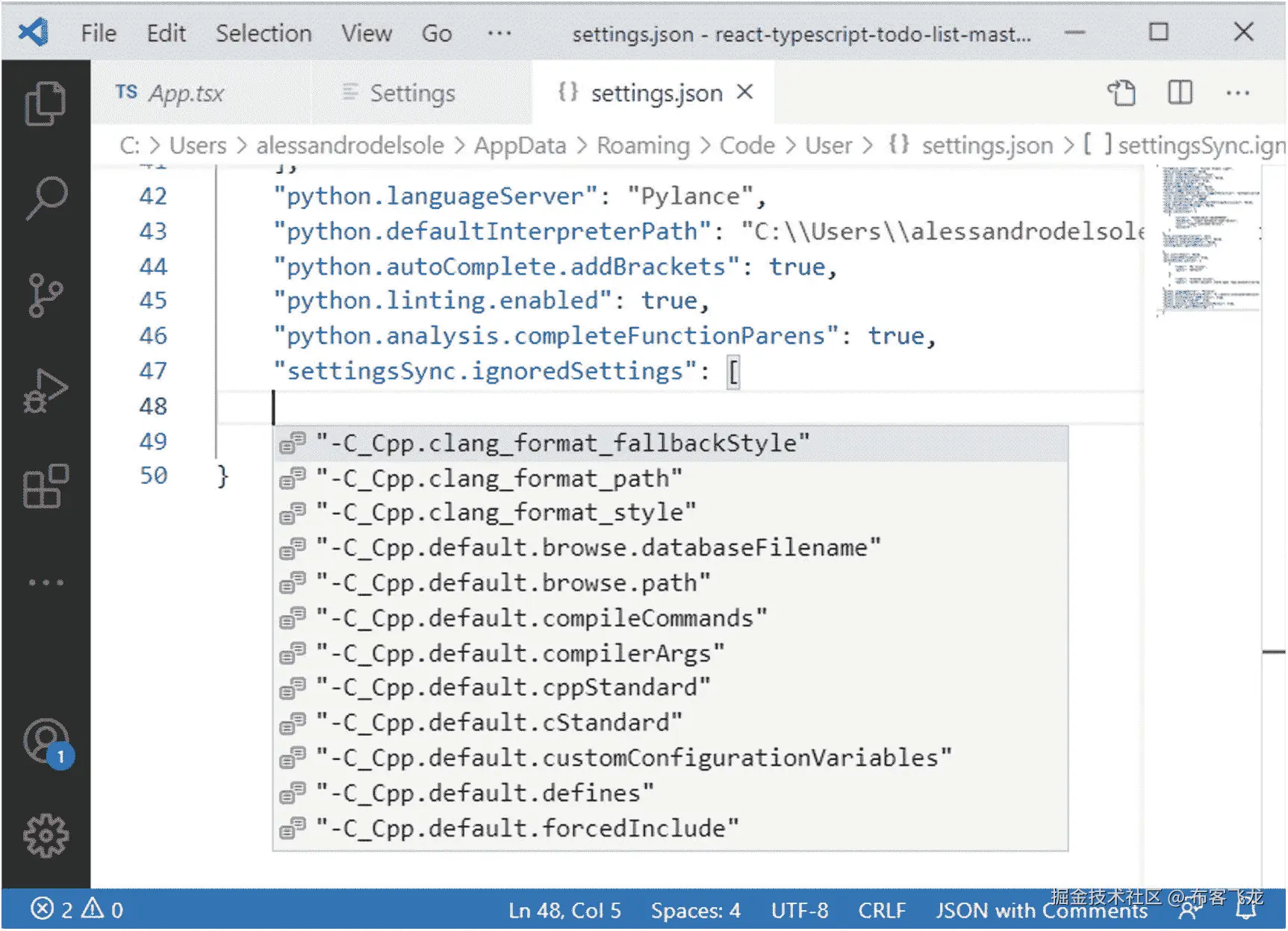
Task: Switch to the App.tsx tab
Action: click(186, 93)
